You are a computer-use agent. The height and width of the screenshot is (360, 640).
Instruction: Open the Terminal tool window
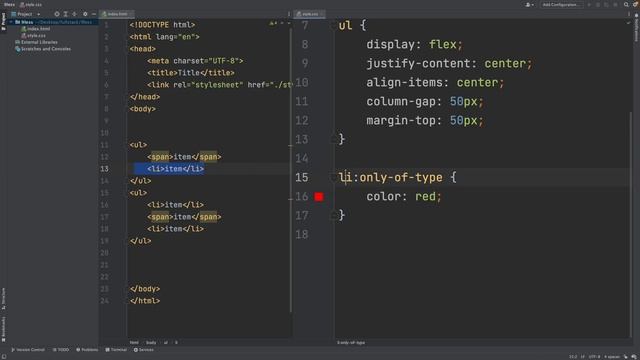pyautogui.click(x=116, y=350)
